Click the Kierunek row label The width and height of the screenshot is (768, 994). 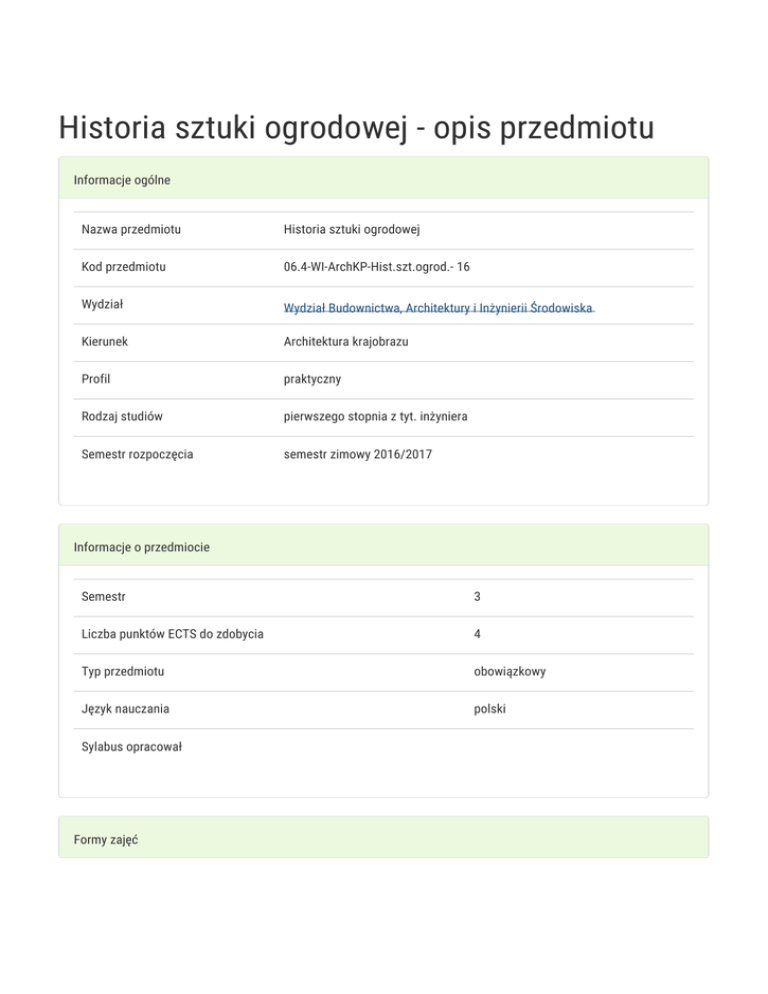[105, 342]
